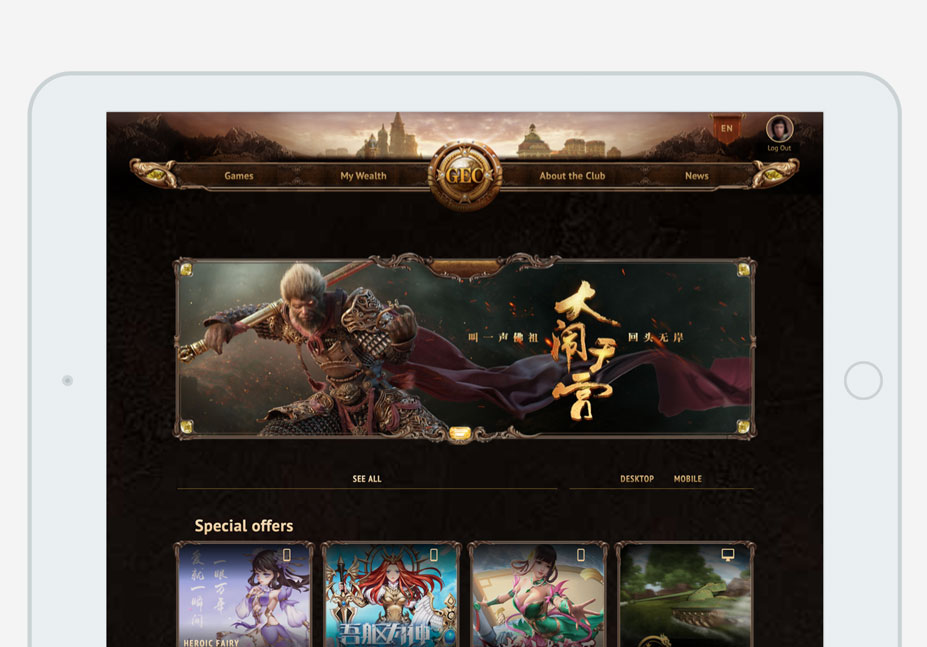The width and height of the screenshot is (927, 647).
Task: Click the right yellow gem ornament on the nav bar
Action: pyautogui.click(x=773, y=174)
